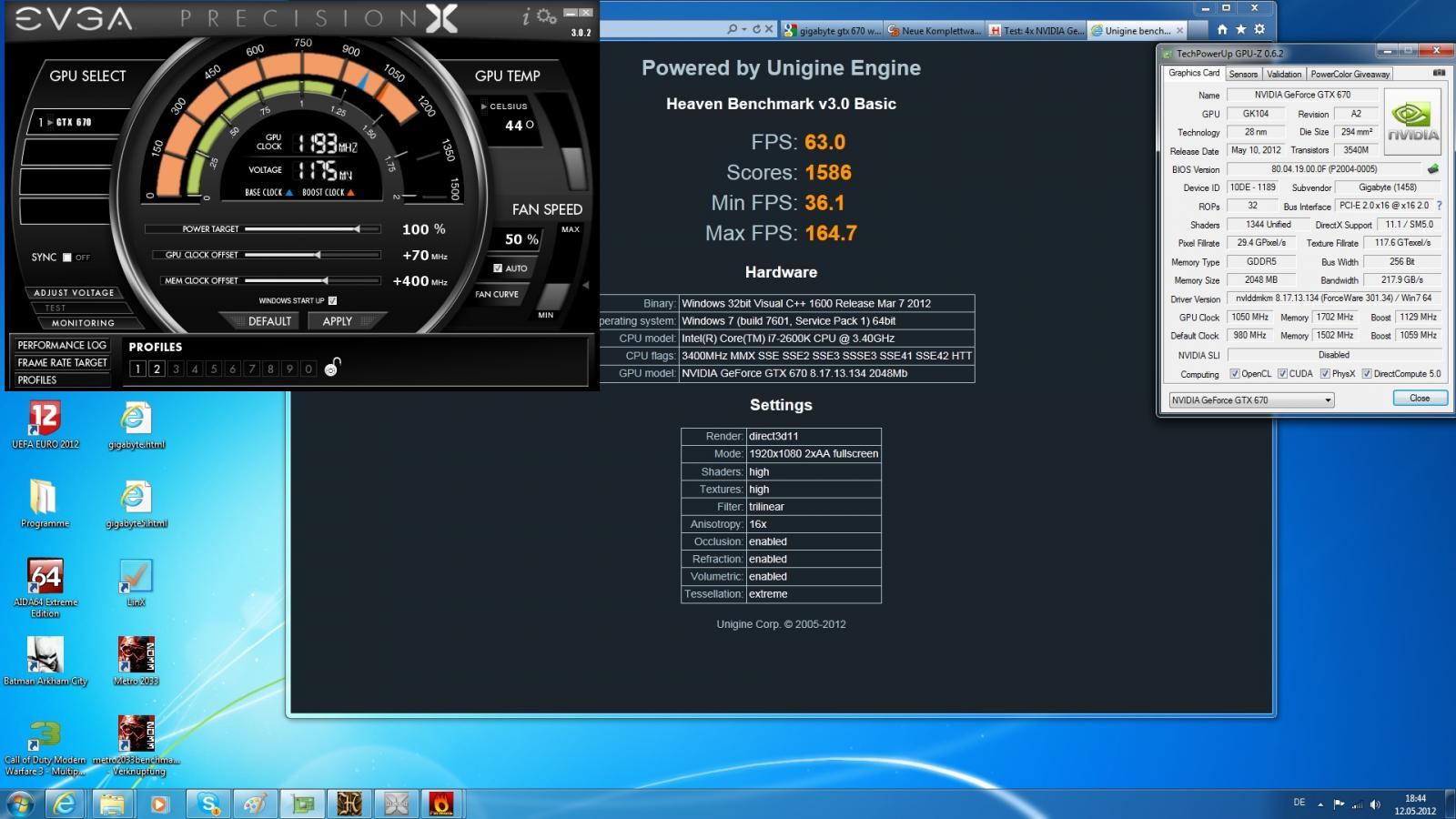Open the FAN CURVE button
This screenshot has width=1456, height=819.
tap(497, 294)
